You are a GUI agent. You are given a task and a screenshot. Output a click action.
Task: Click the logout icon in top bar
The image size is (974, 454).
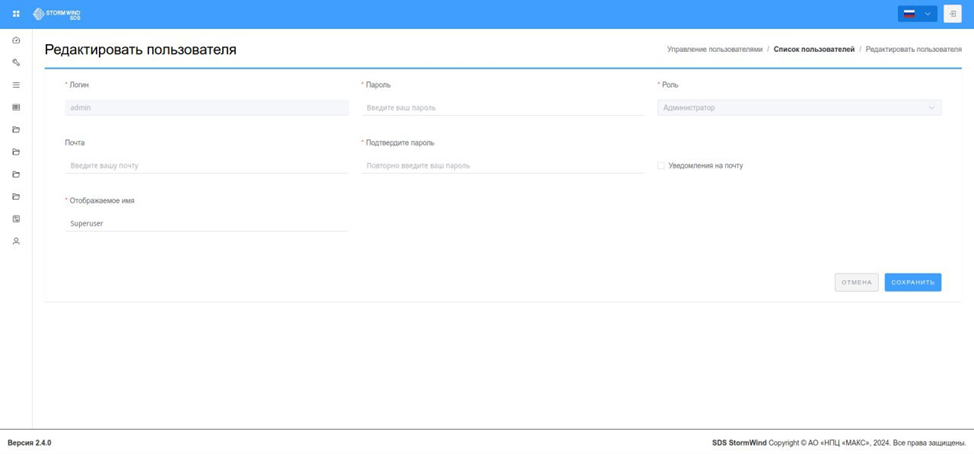tap(952, 14)
